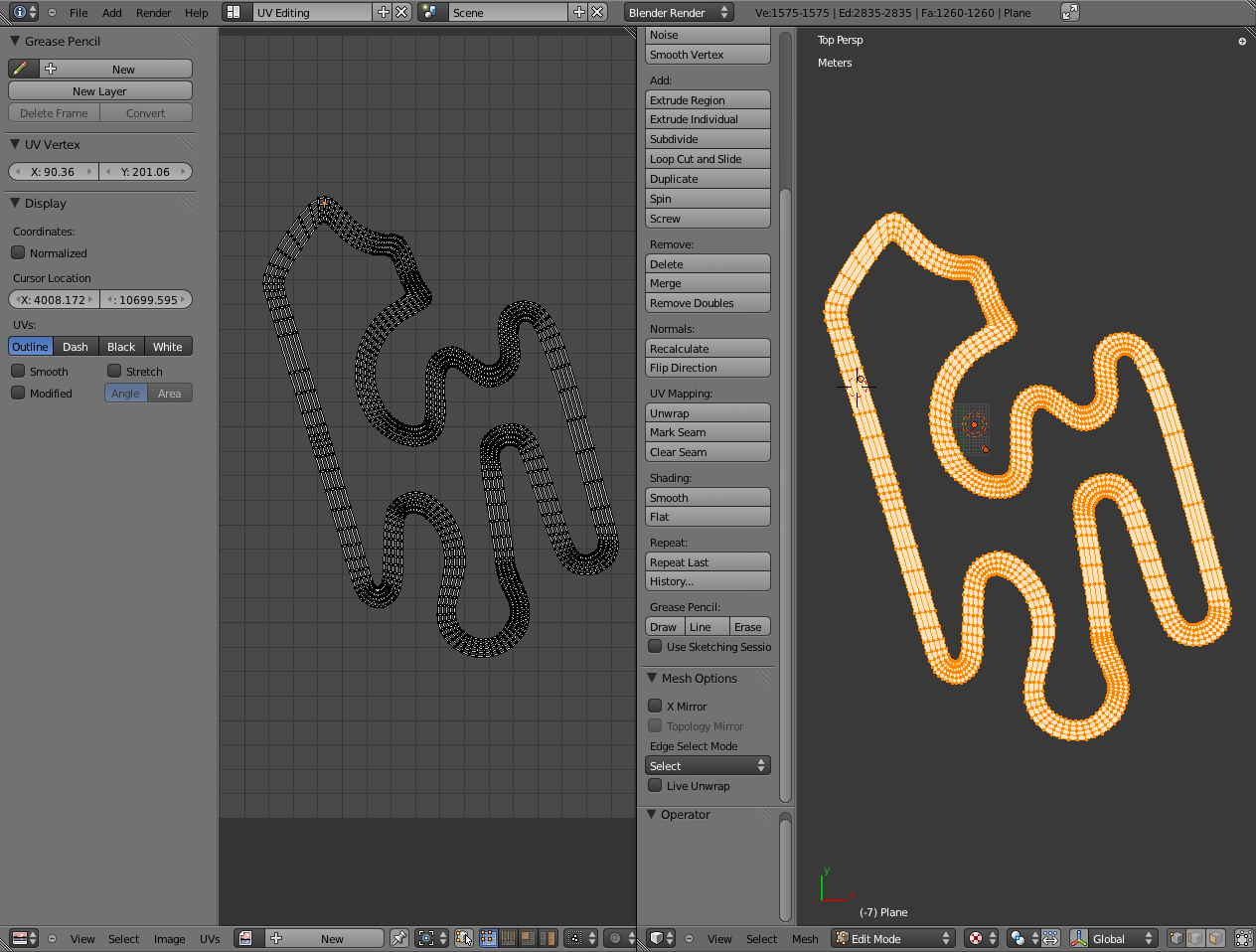
Task: Open the viewport shading selector
Action: click(984, 938)
